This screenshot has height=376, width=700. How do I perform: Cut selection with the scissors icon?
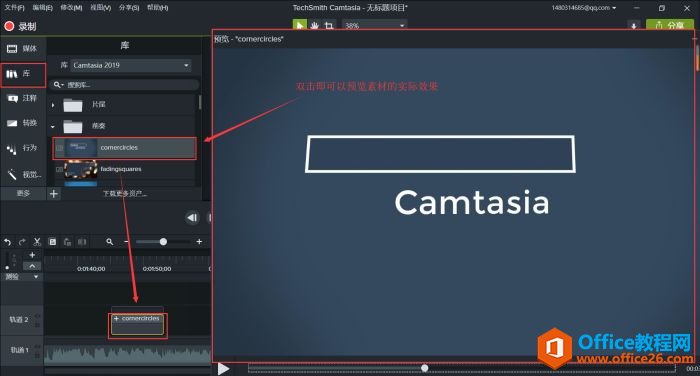(x=37, y=242)
